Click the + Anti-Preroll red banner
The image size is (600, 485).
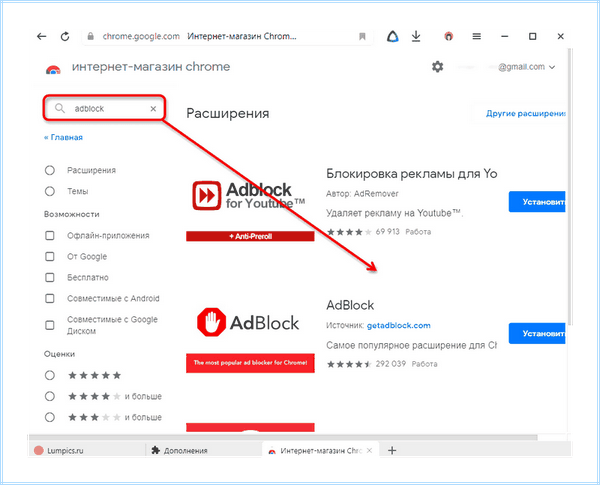point(250,236)
